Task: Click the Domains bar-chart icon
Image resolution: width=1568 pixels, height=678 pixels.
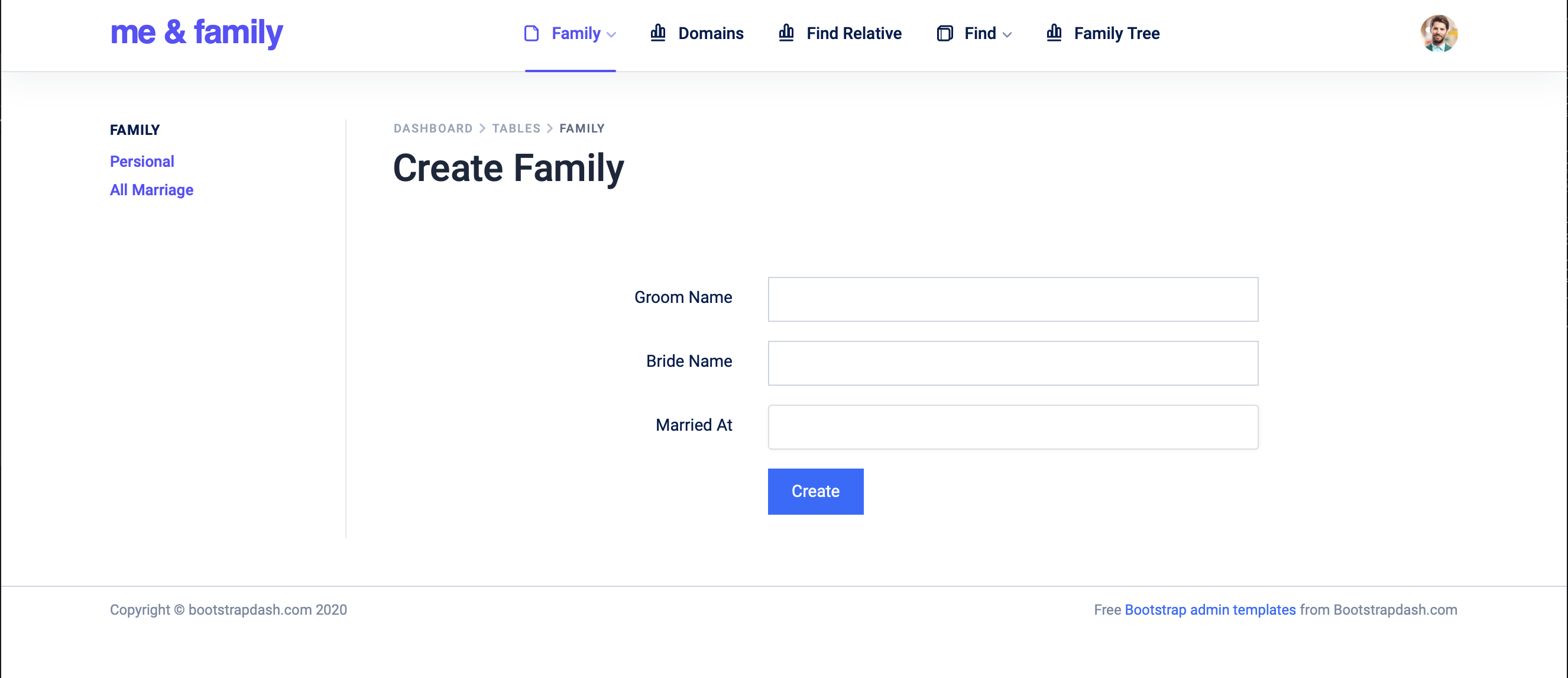Action: pyautogui.click(x=658, y=33)
